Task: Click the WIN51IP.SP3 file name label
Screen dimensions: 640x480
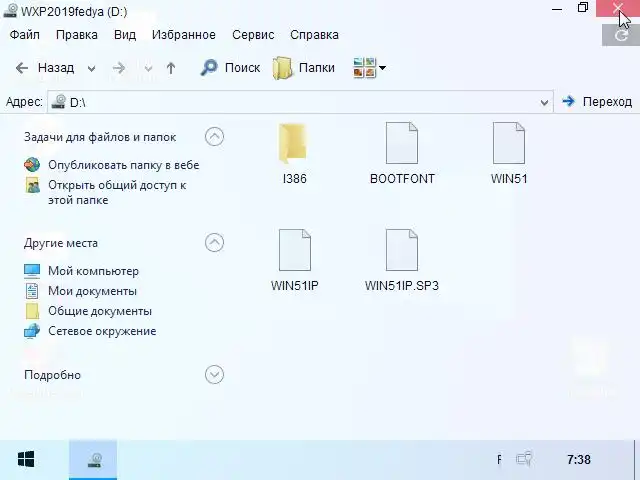Action: pyautogui.click(x=402, y=285)
